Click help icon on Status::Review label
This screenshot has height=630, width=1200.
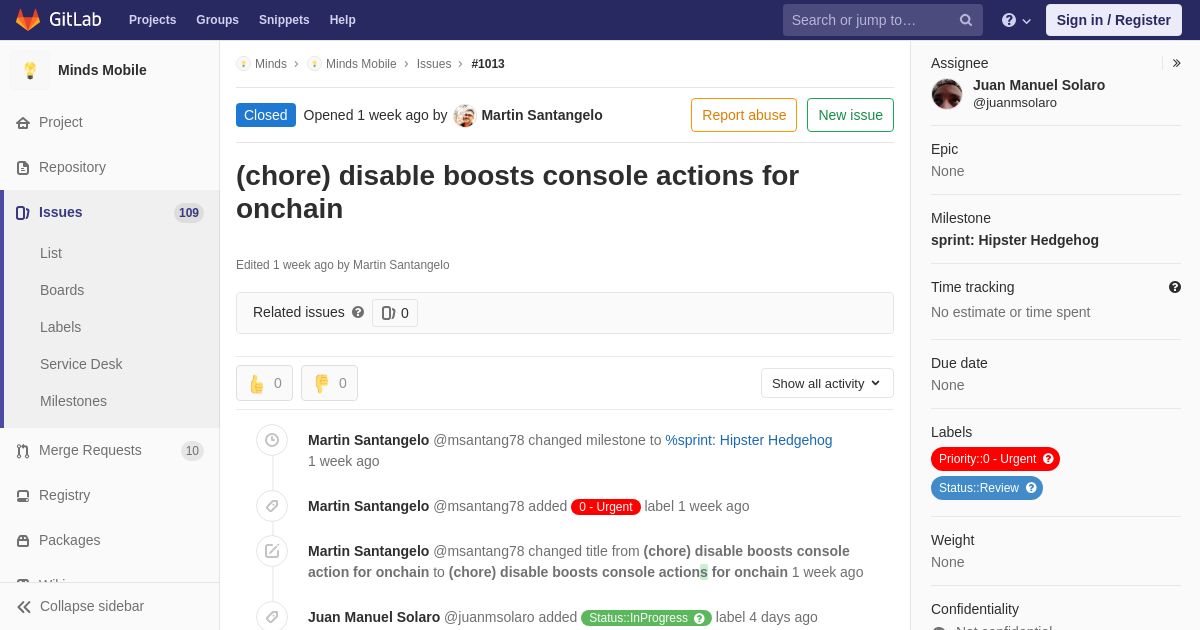point(1031,488)
